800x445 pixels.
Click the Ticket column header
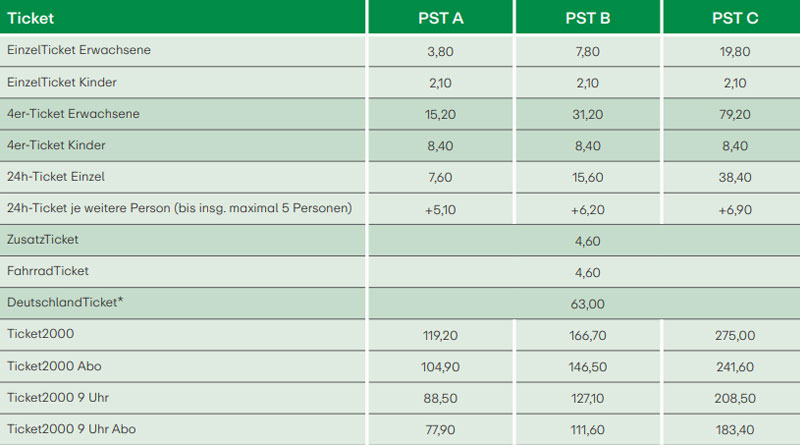tap(30, 18)
